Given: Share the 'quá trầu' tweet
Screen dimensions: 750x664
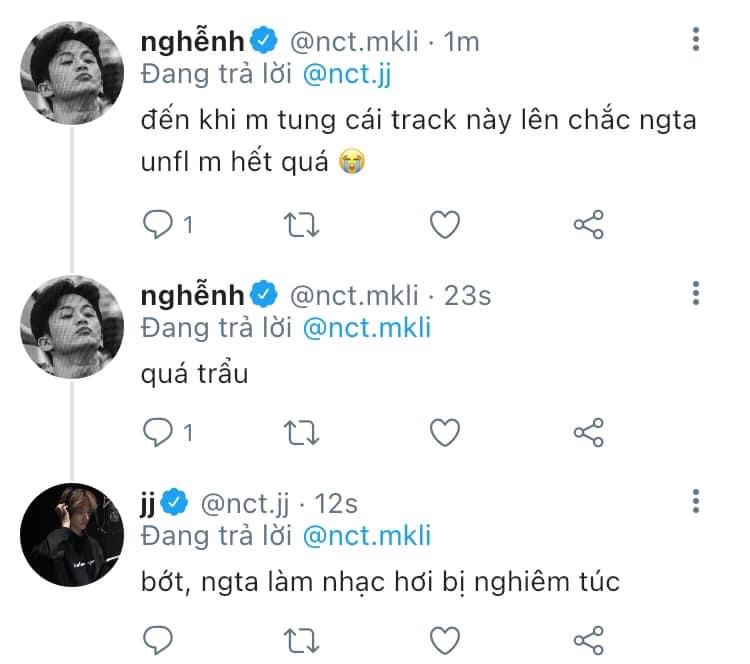Looking at the screenshot, I should (588, 432).
